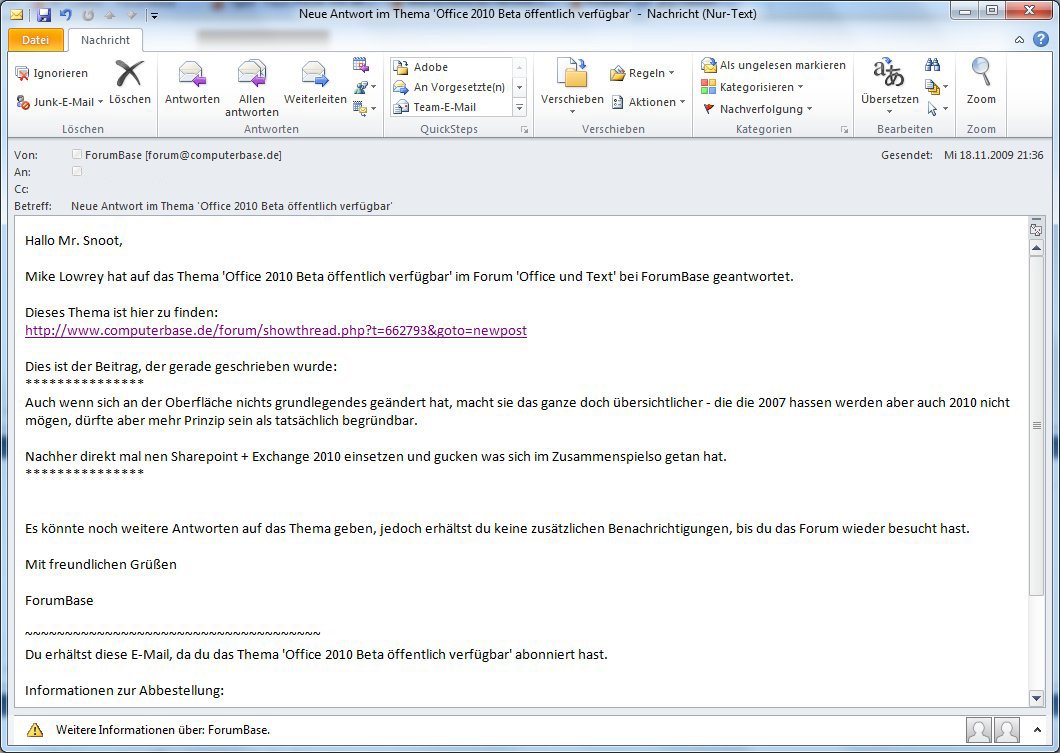Collapse the ribbon with the caret
This screenshot has width=1060, height=753.
tap(1019, 40)
